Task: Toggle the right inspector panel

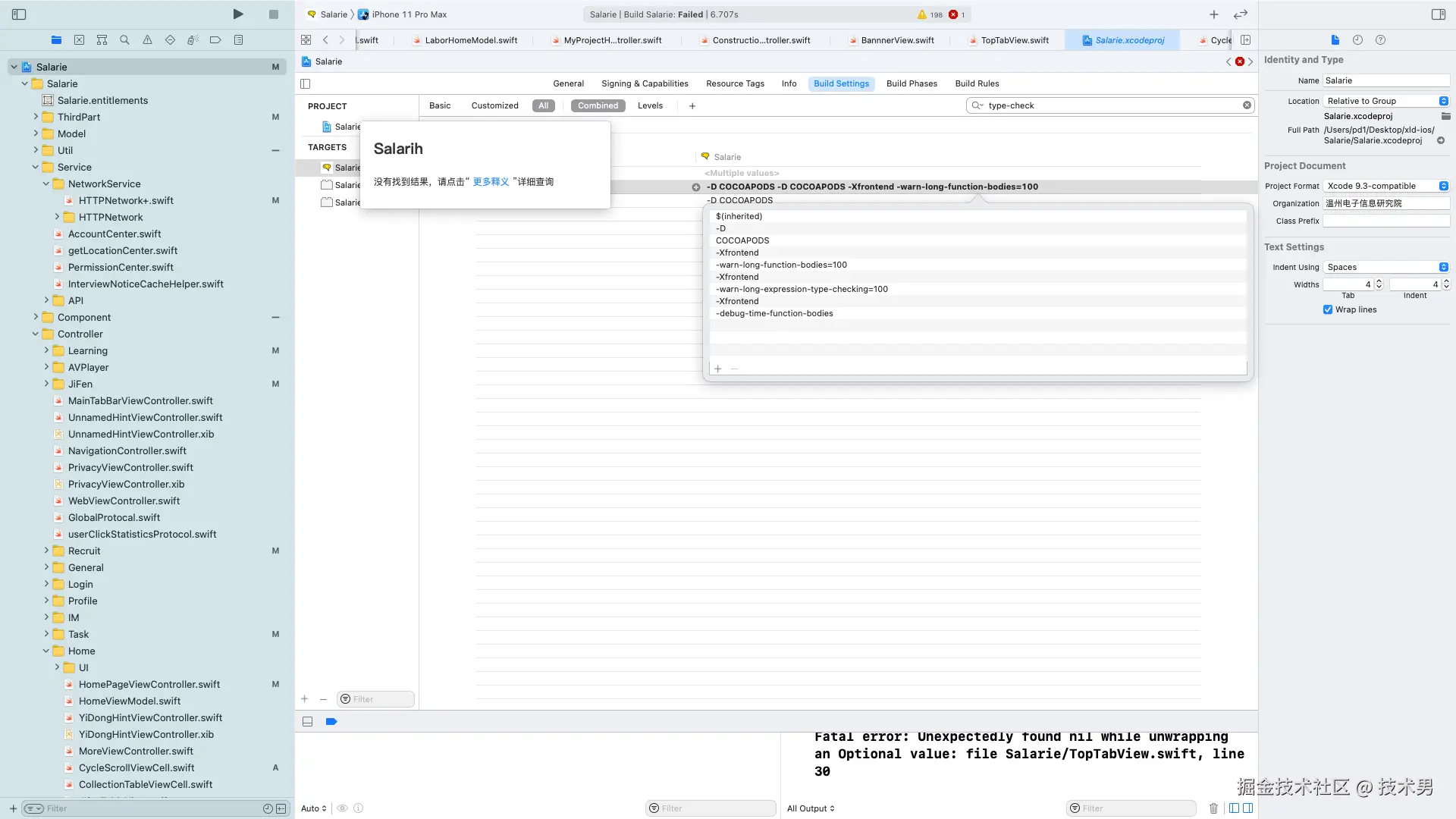Action: click(x=1438, y=14)
